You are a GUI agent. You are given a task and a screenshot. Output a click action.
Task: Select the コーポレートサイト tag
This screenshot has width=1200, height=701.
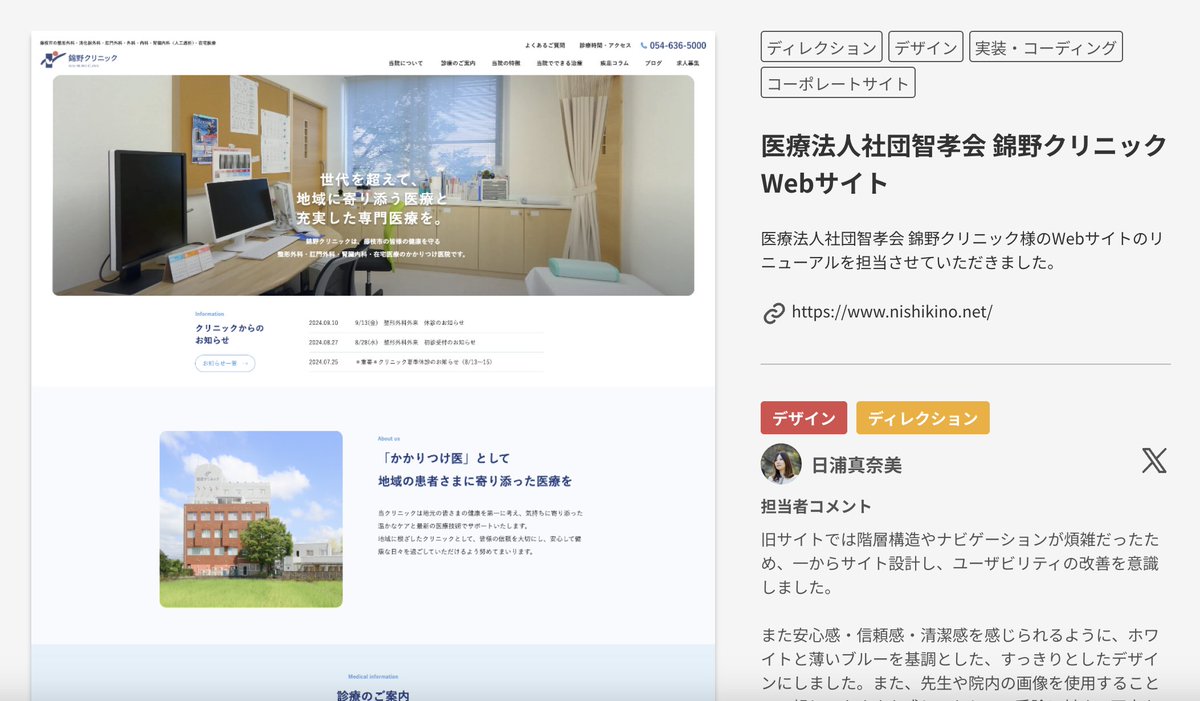click(x=838, y=83)
